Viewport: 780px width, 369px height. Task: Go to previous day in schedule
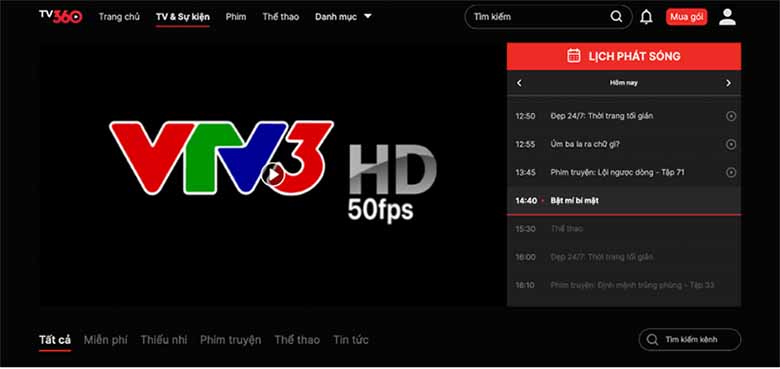pyautogui.click(x=519, y=83)
